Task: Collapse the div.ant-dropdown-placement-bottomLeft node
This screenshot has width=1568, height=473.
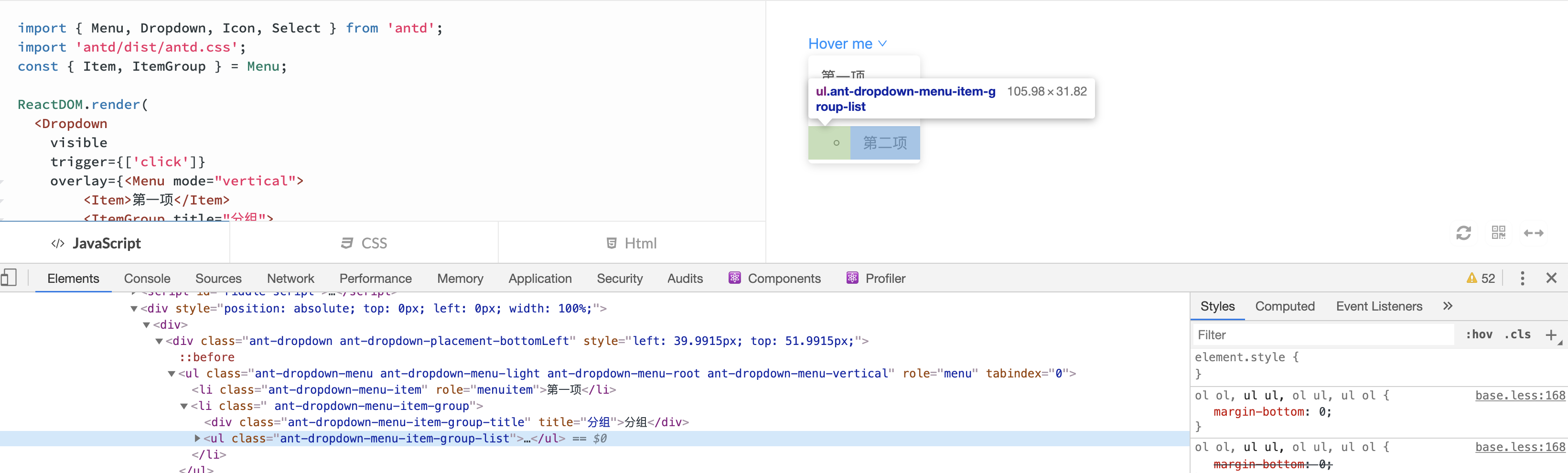Action: 159,341
